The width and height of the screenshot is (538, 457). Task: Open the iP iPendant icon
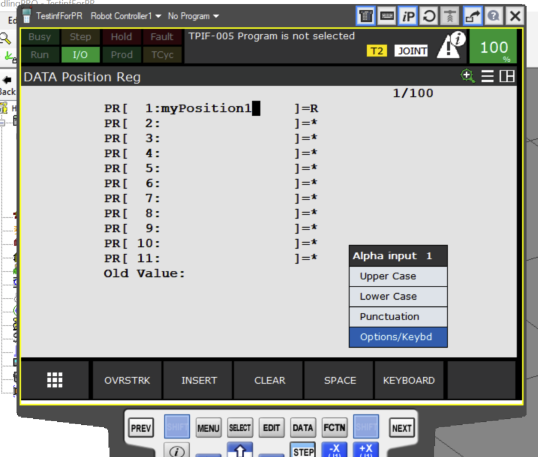coord(408,16)
